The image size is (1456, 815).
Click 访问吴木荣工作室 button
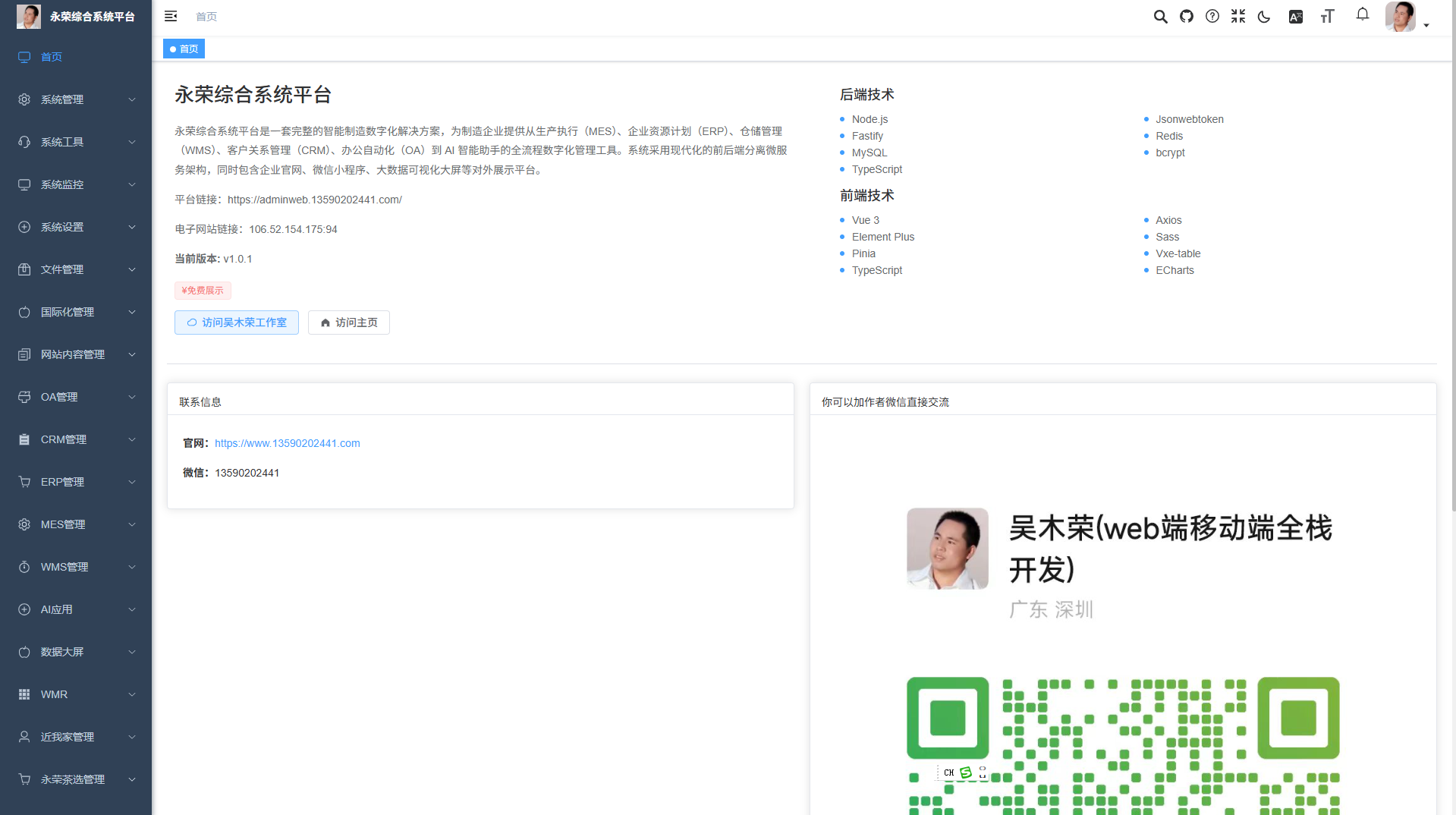(237, 323)
